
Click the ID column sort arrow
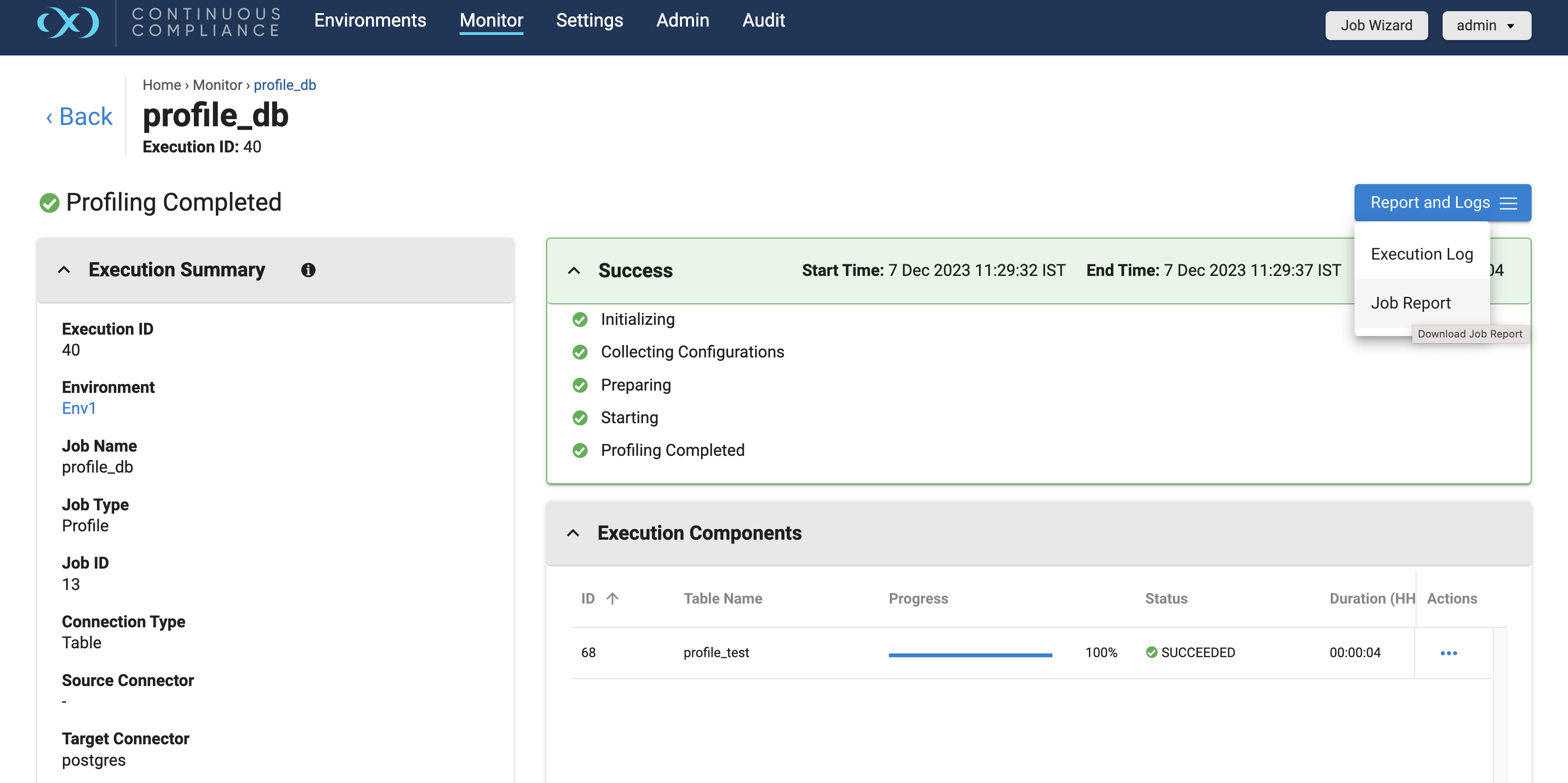[612, 598]
